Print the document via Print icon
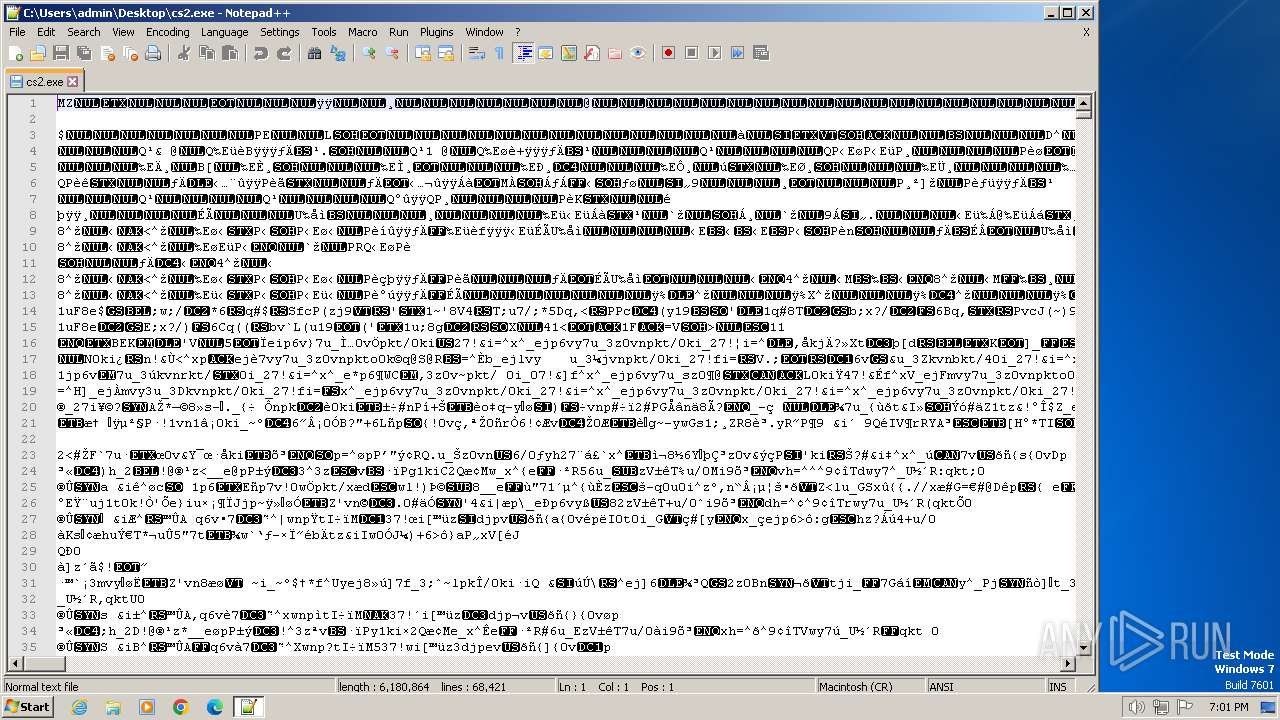 [153, 53]
